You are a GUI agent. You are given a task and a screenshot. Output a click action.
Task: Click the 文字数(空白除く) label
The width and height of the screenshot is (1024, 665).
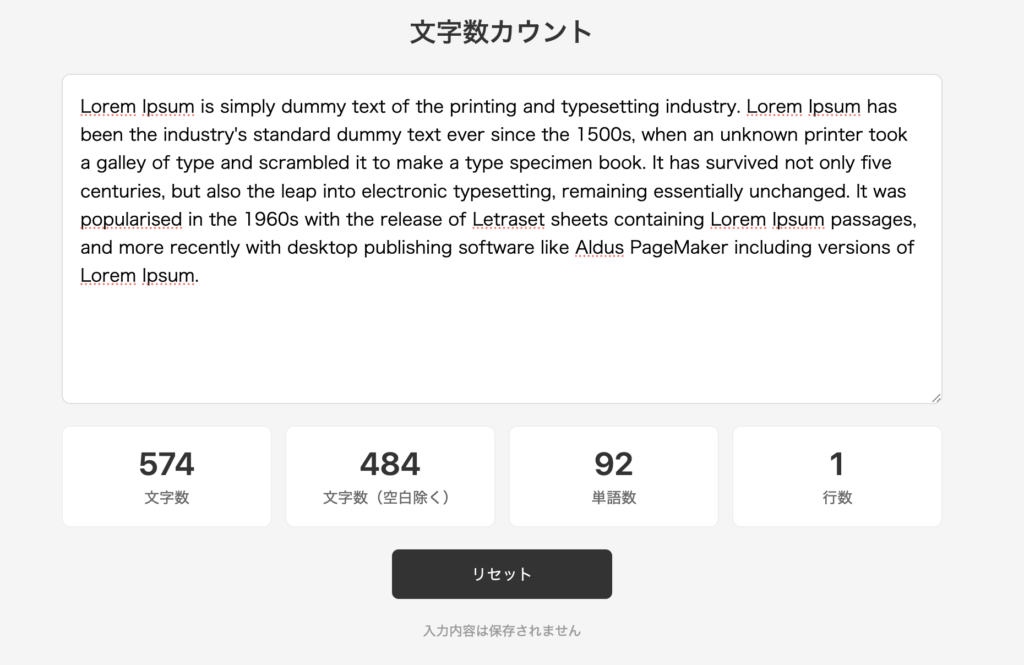pos(390,497)
